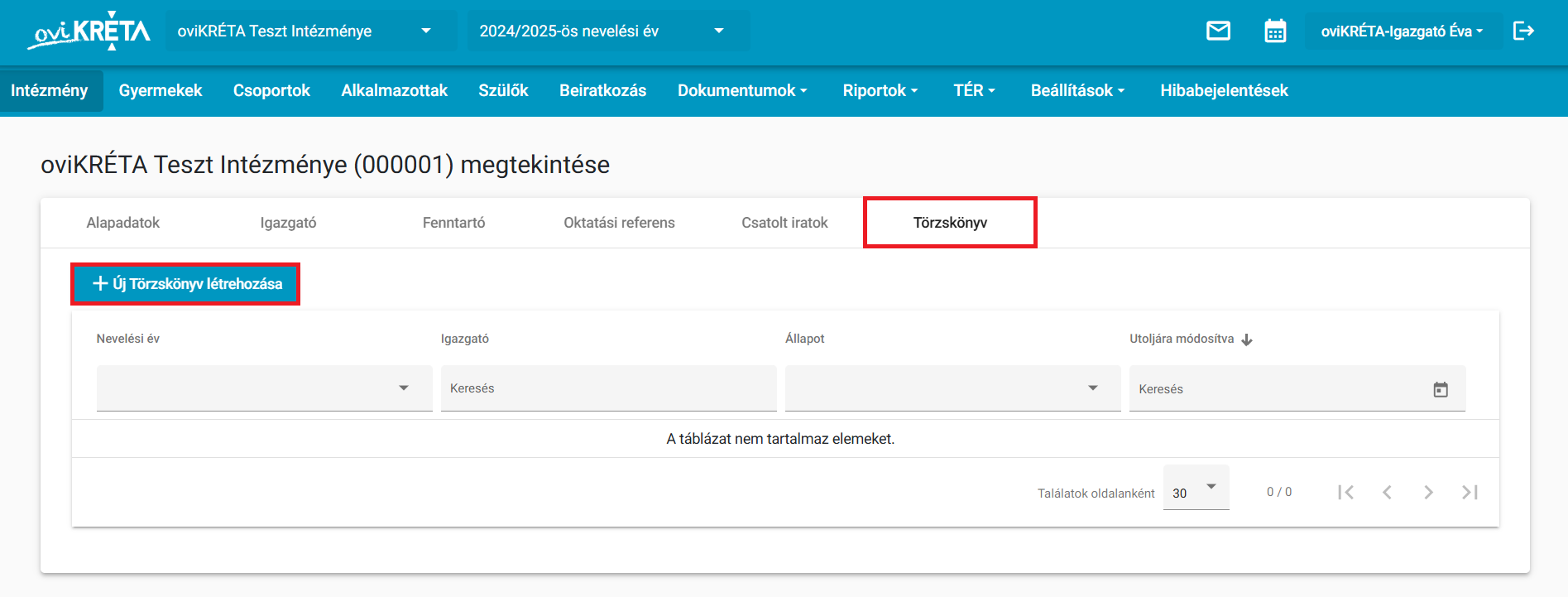The image size is (1568, 597).
Task: Focus the Igazgató search field
Action: point(608,388)
